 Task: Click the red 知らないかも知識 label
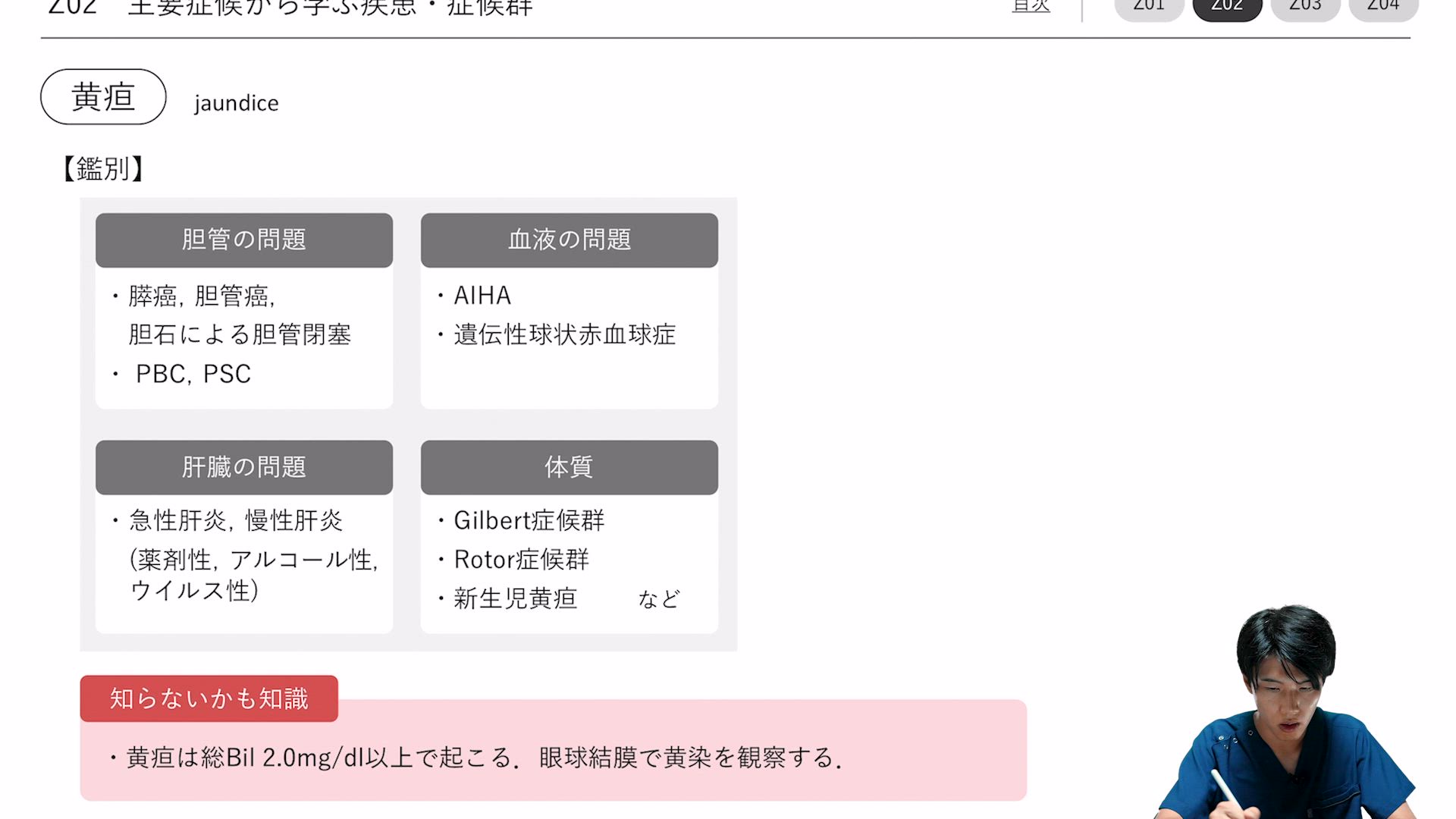[209, 698]
